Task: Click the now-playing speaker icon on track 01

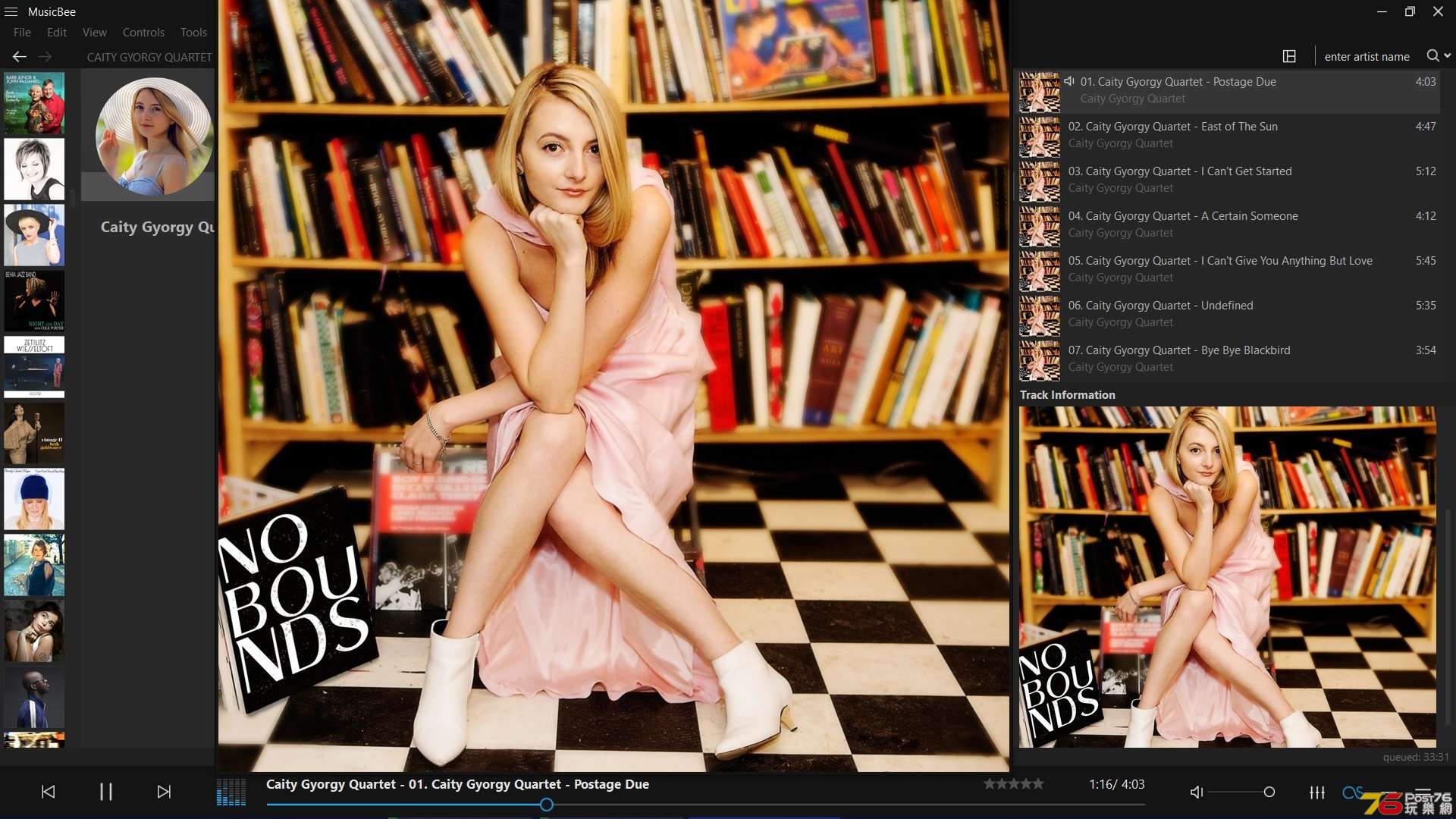Action: pyautogui.click(x=1069, y=81)
